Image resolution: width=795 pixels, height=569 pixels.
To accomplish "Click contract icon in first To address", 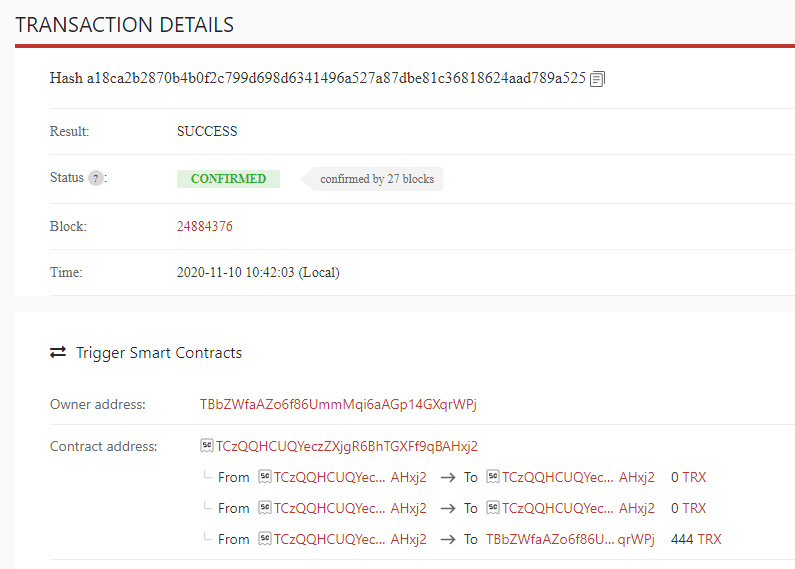I will pyautogui.click(x=493, y=477).
